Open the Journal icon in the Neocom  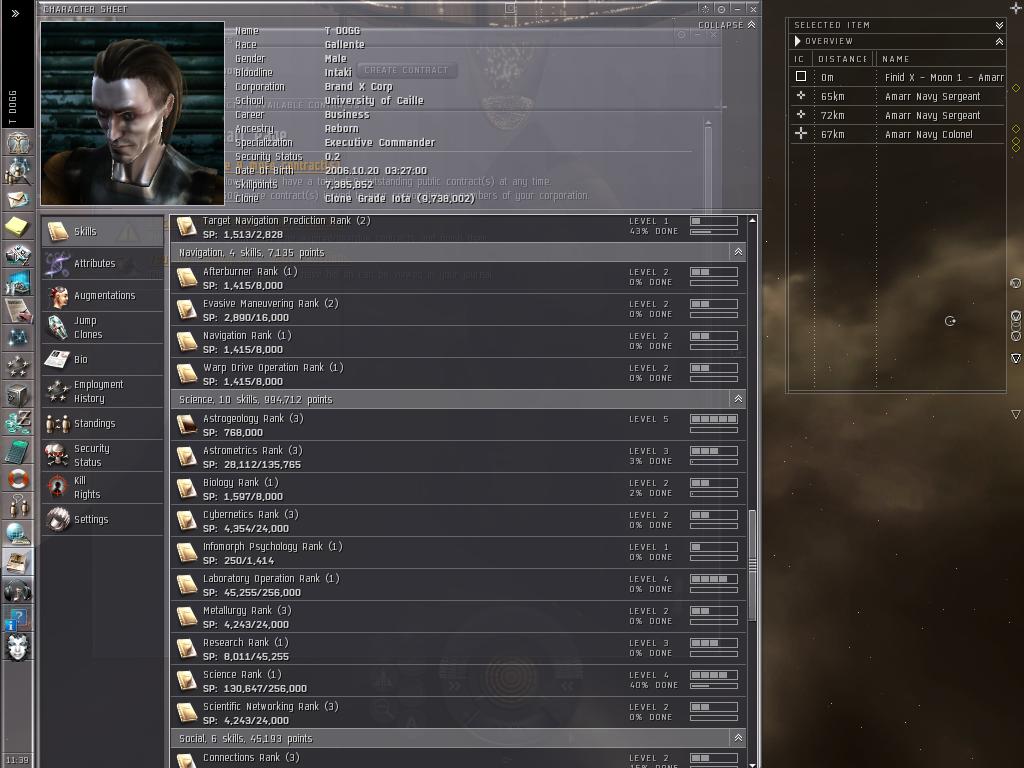tap(18, 563)
